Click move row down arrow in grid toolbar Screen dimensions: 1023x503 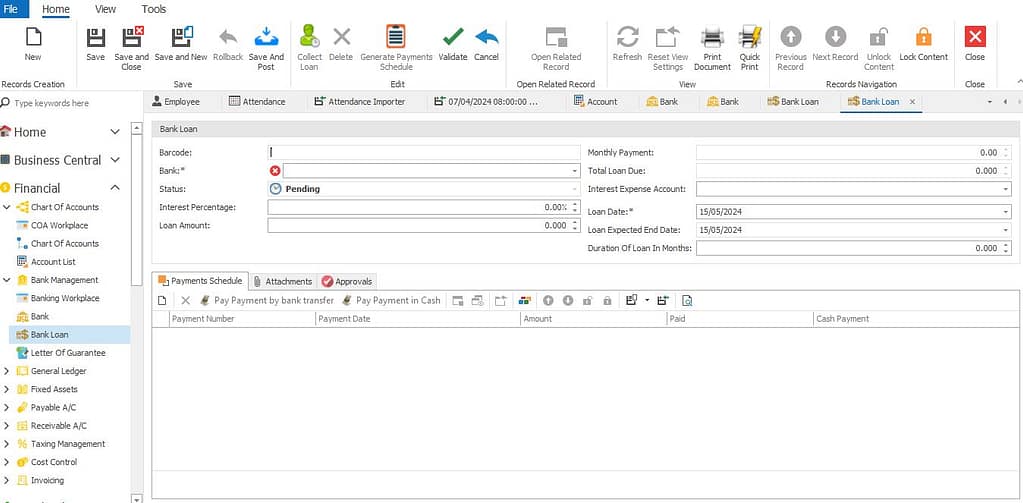pos(568,301)
